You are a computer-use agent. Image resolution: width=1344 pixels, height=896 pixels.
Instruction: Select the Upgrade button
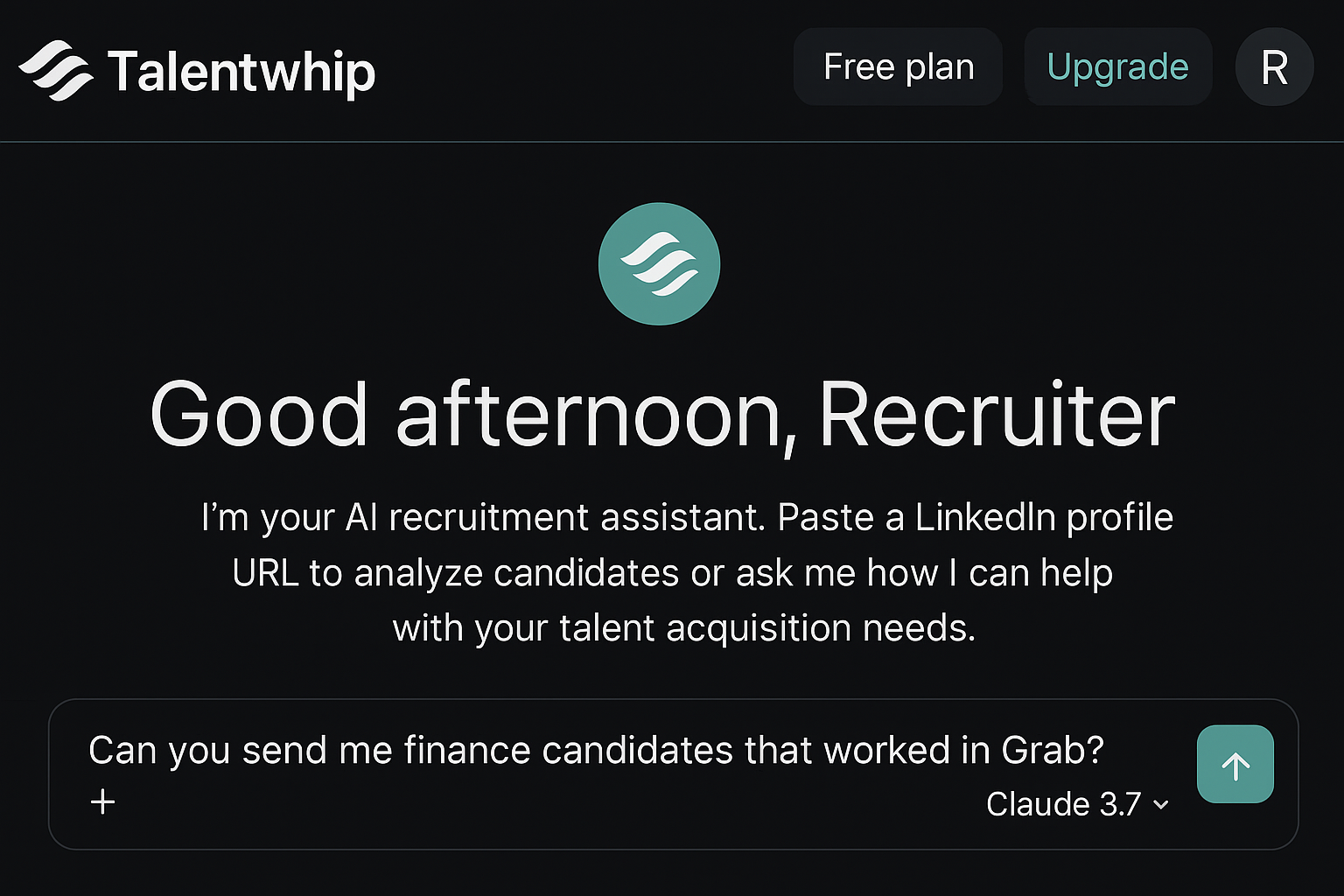coord(1117,66)
